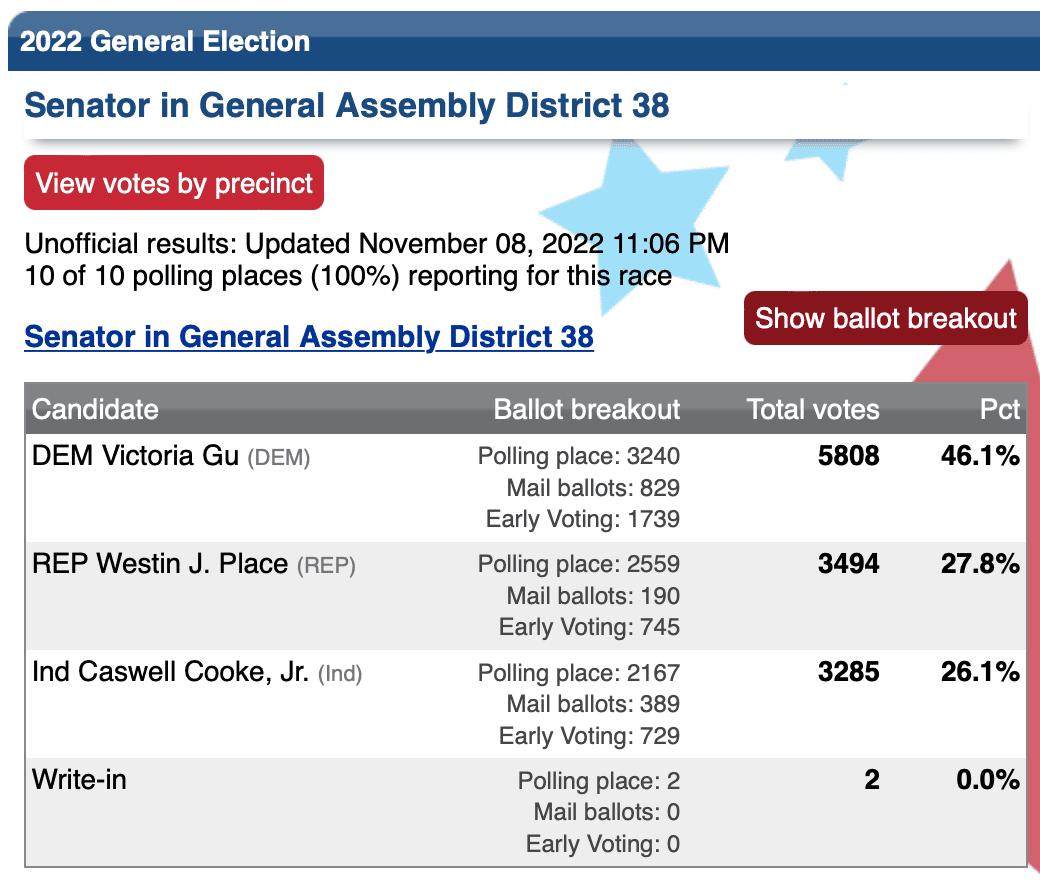This screenshot has width=1040, height=888.
Task: Click the Unofficial results updated timestamp text
Action: click(x=377, y=243)
